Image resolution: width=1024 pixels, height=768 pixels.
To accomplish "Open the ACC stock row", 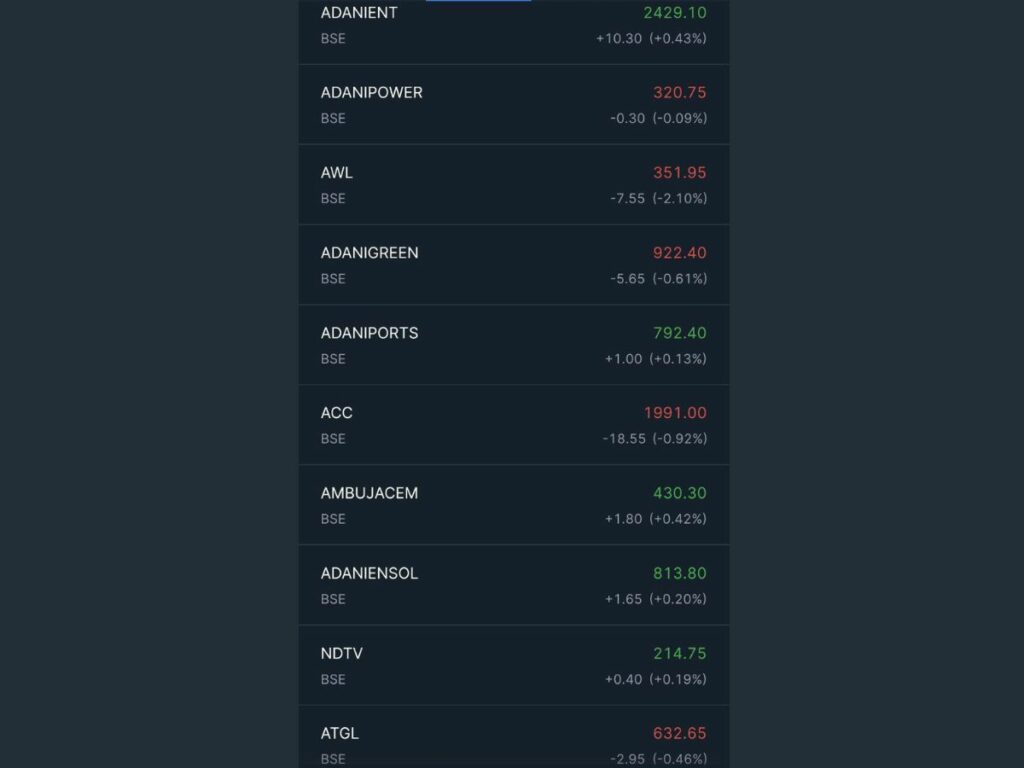I will coord(513,425).
